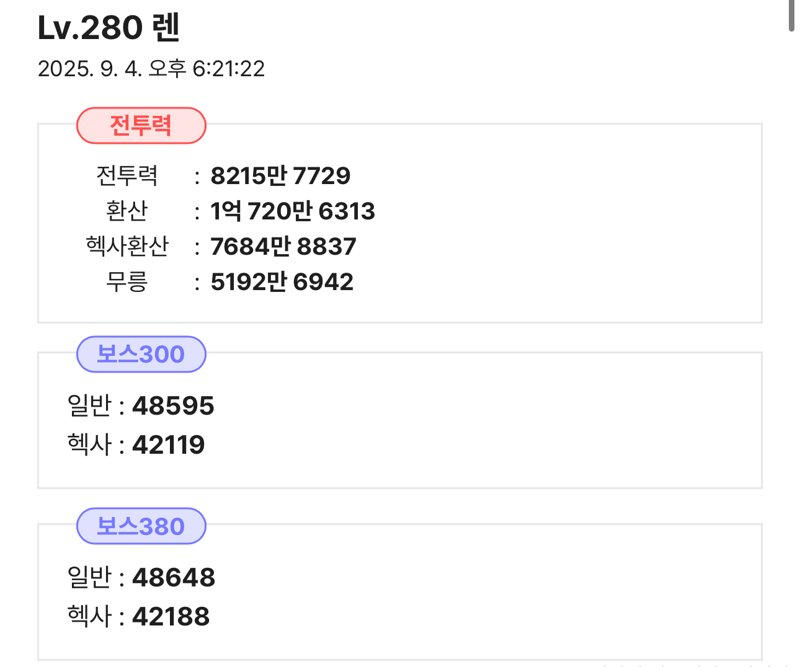Click the 헥사 label in 보스380 section
The width and height of the screenshot is (800, 667).
pyautogui.click(x=89, y=616)
